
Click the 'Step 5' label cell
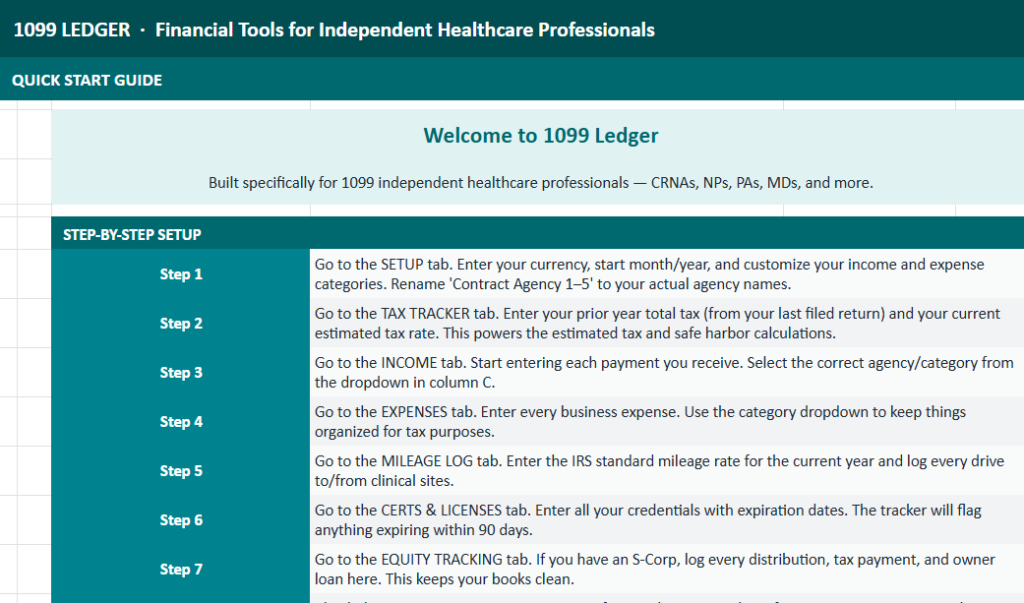[x=181, y=471]
